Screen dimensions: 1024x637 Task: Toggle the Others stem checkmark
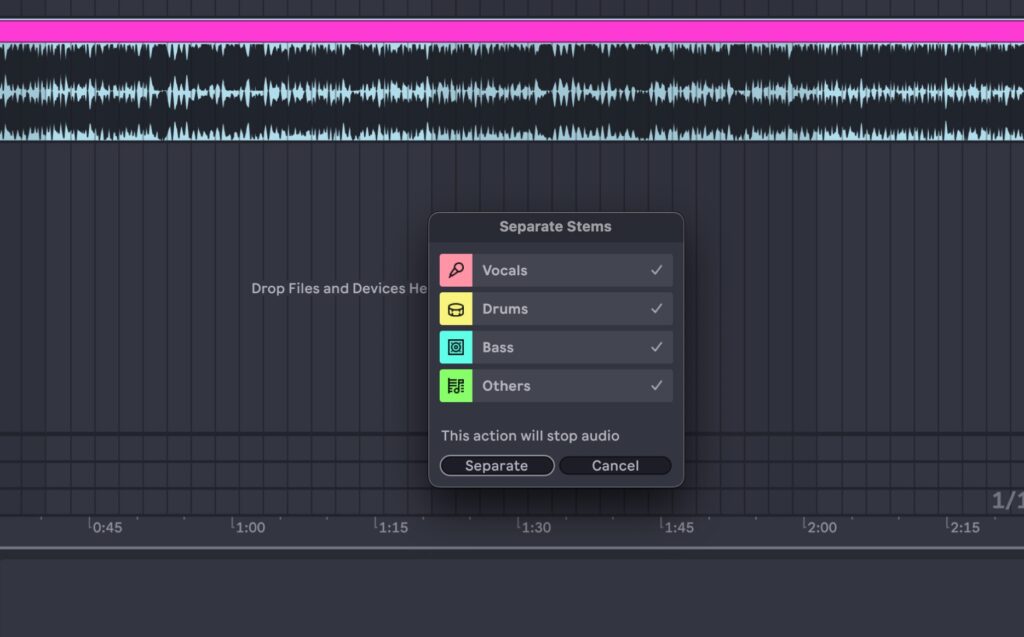point(656,386)
